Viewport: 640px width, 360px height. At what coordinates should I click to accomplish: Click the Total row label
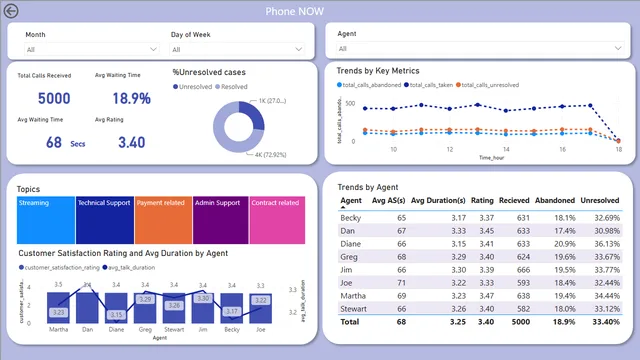pyautogui.click(x=350, y=322)
